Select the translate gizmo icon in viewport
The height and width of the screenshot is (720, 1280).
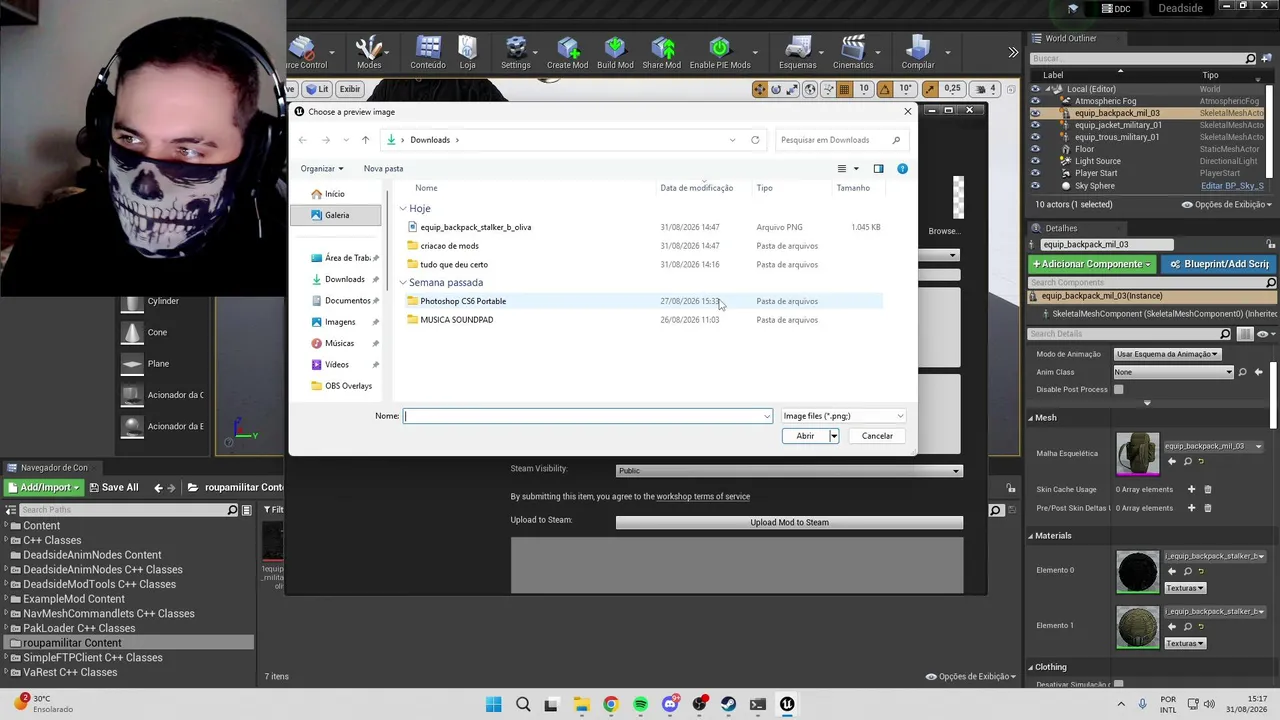point(760,89)
